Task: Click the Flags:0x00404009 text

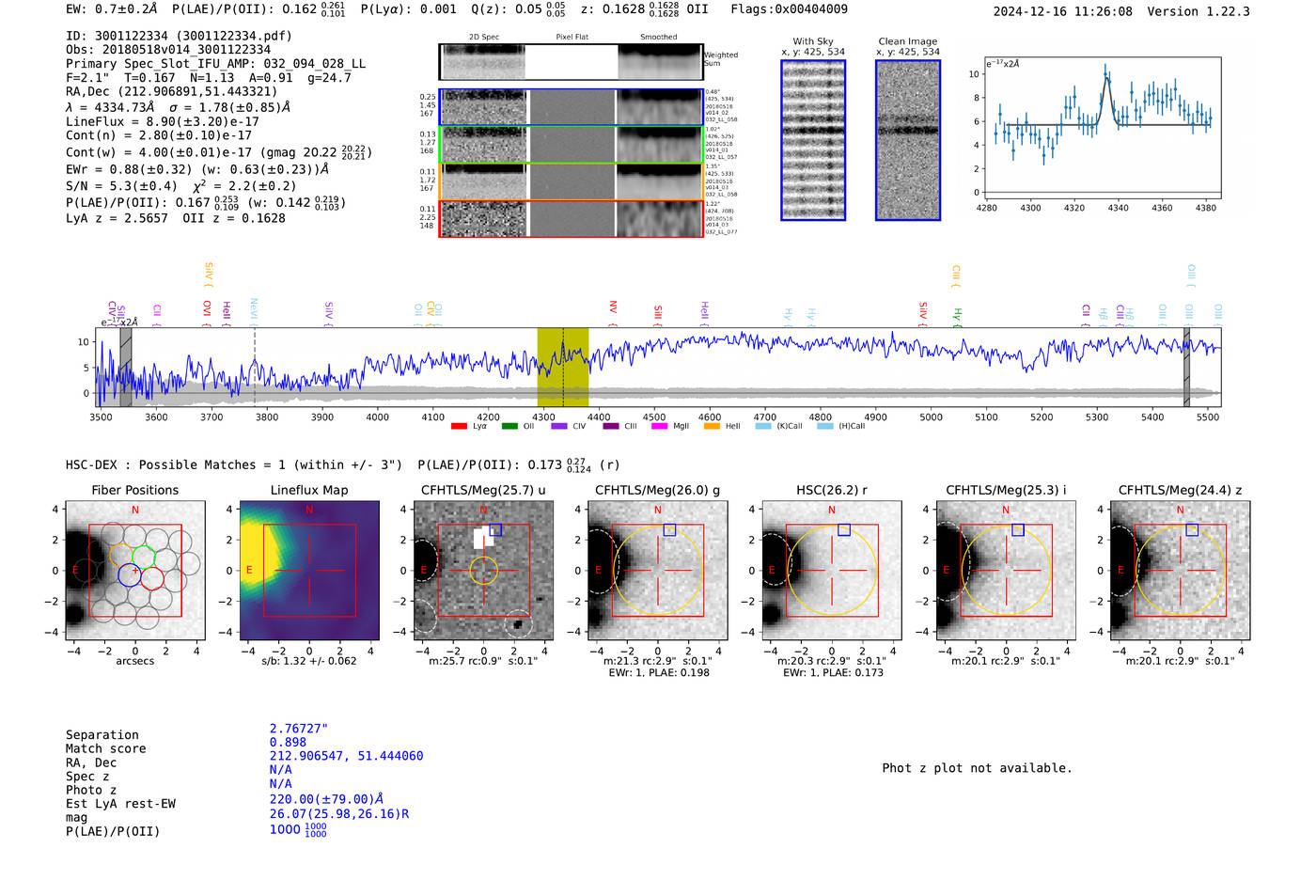Action: click(789, 9)
